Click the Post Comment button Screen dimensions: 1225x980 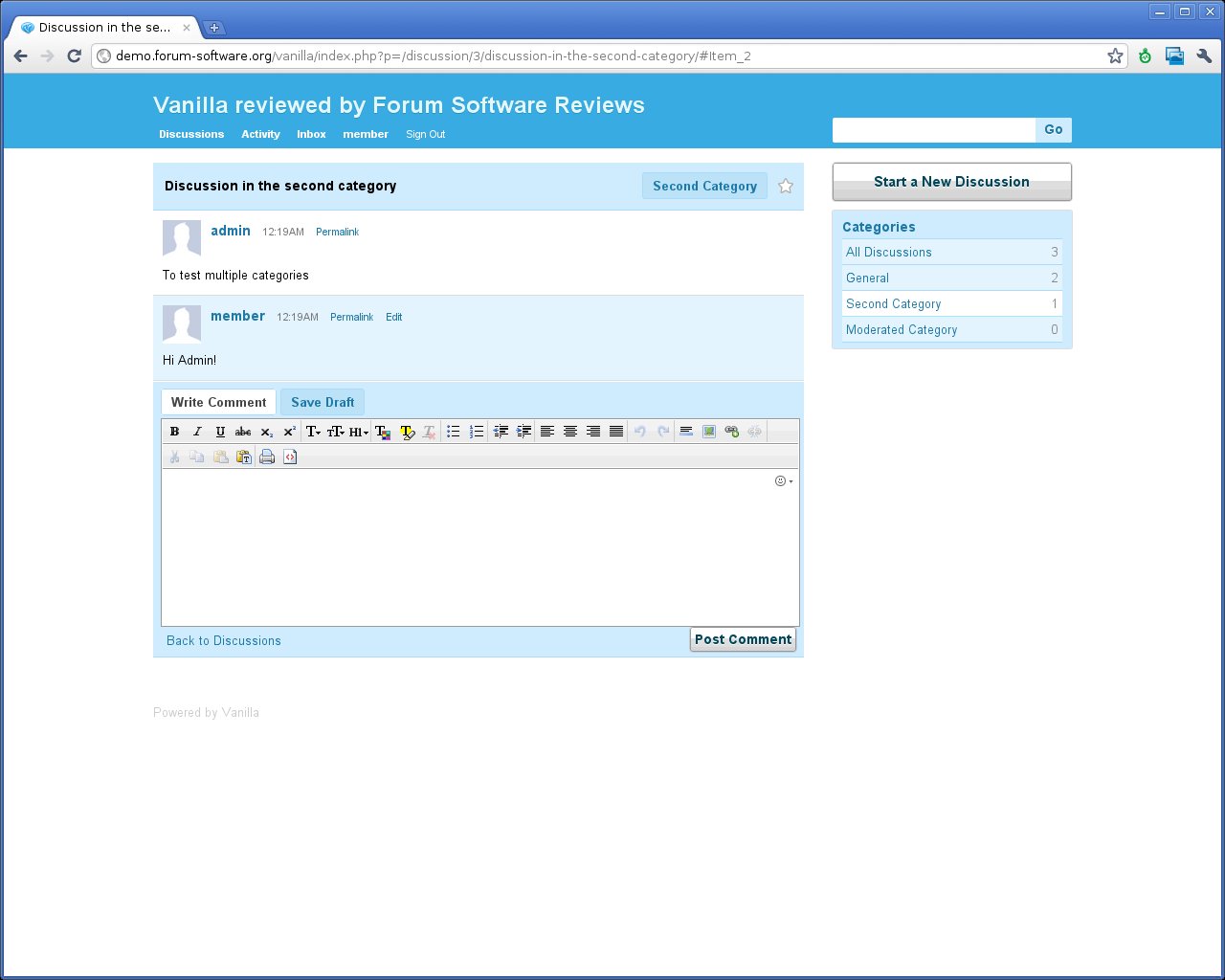[x=743, y=639]
